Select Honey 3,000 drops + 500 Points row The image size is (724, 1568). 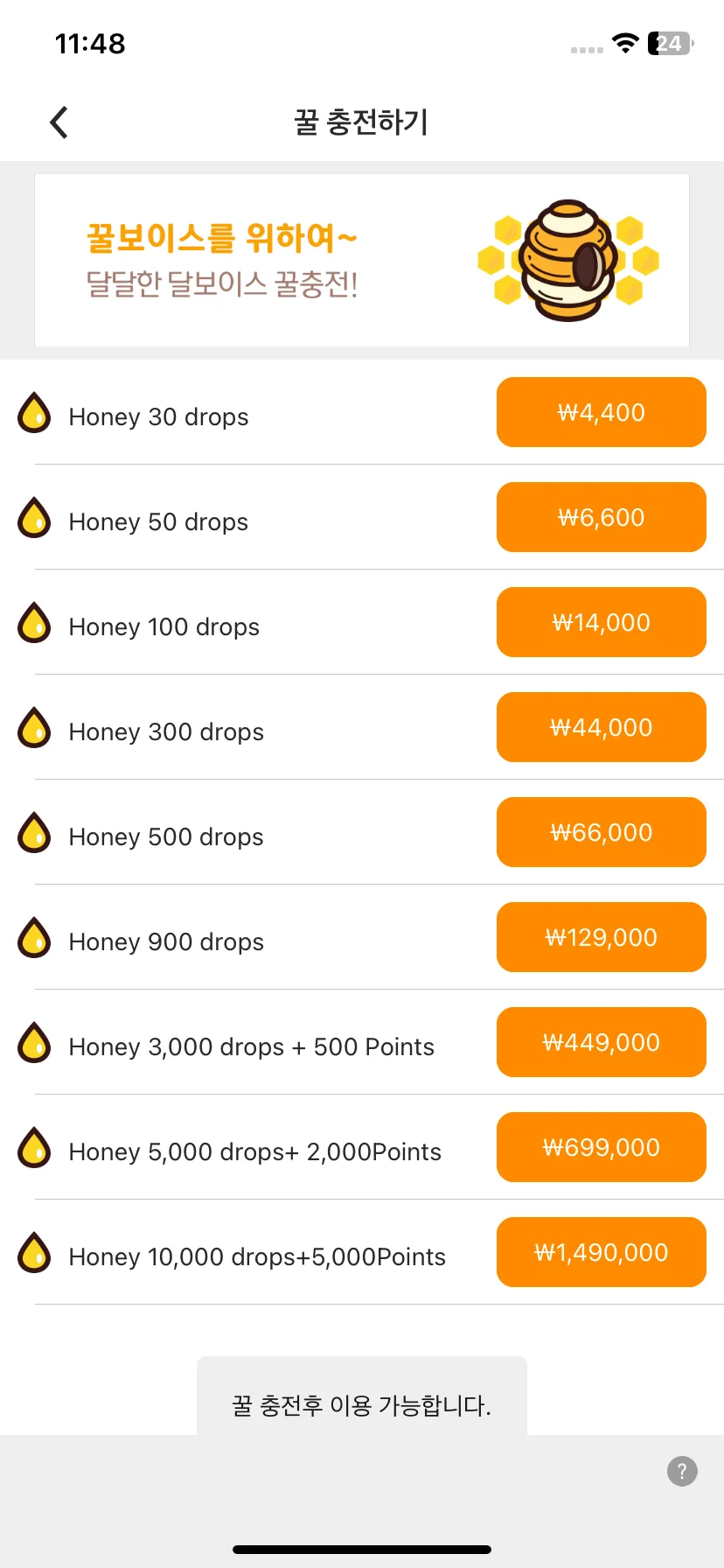point(362,1042)
